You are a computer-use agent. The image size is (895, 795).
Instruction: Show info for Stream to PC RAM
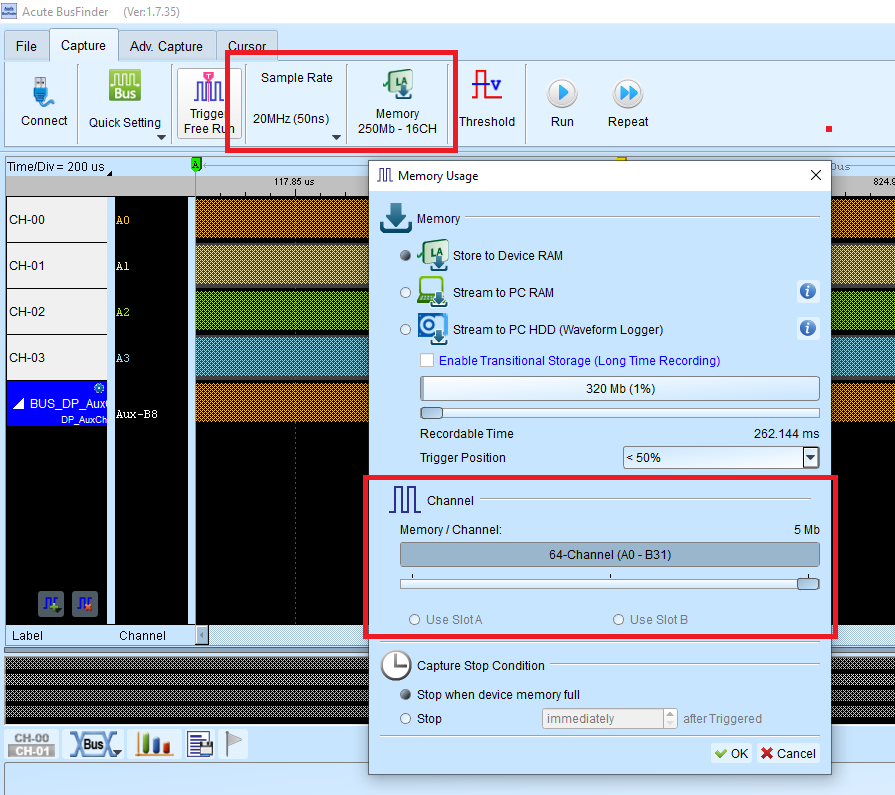(x=807, y=292)
